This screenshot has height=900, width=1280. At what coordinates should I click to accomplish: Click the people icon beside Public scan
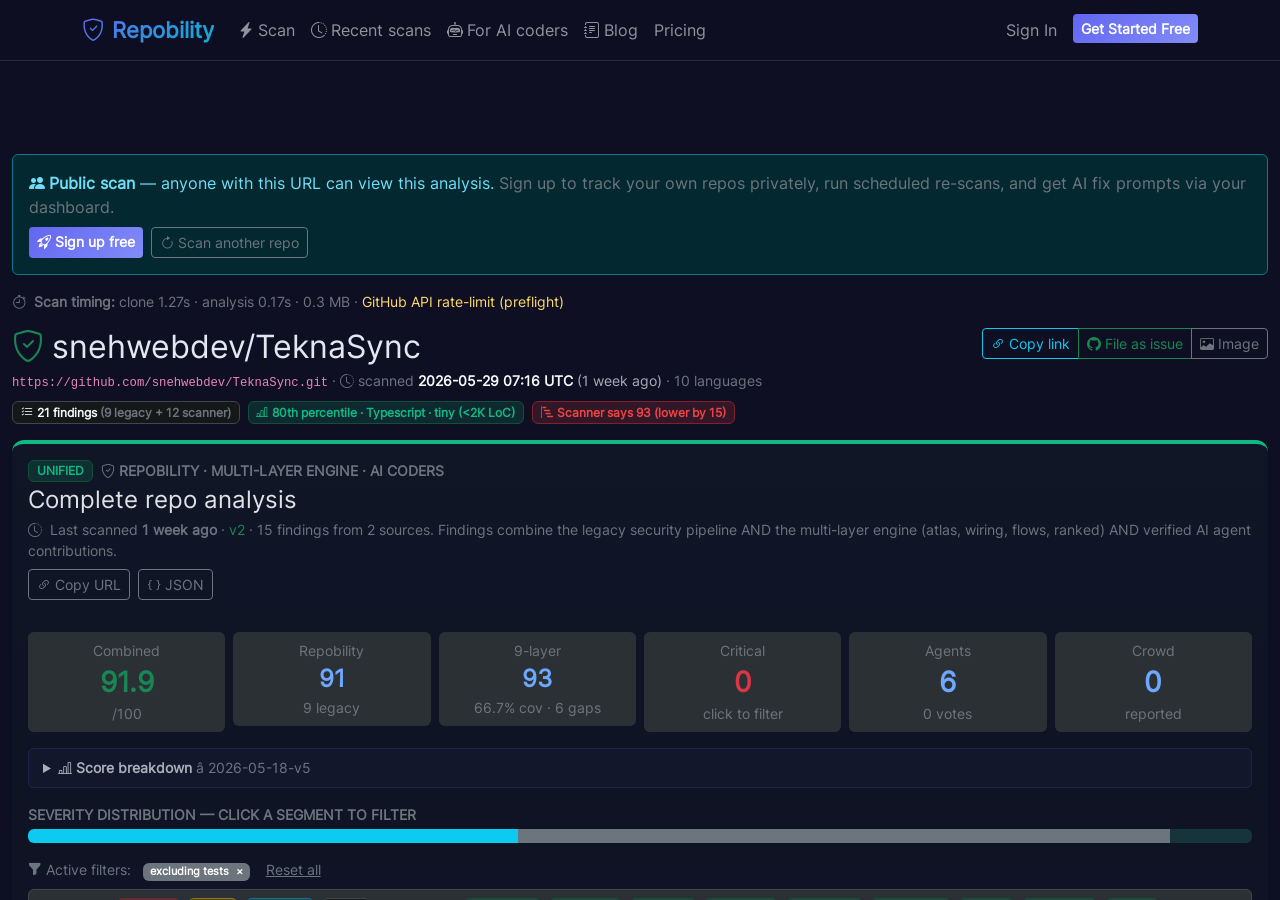point(37,183)
